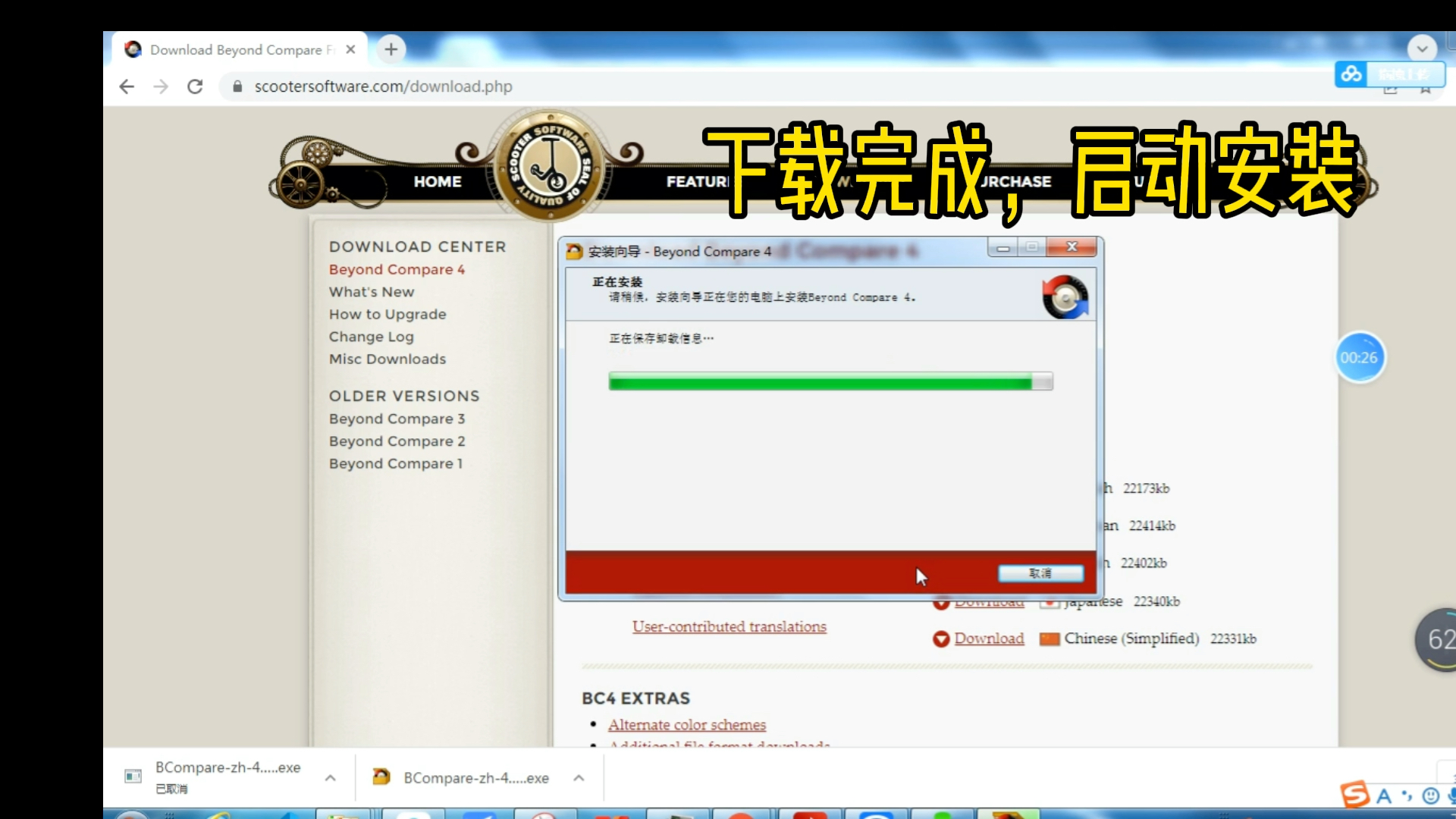This screenshot has width=1456, height=819.
Task: Go back with the browser back arrow
Action: click(127, 86)
